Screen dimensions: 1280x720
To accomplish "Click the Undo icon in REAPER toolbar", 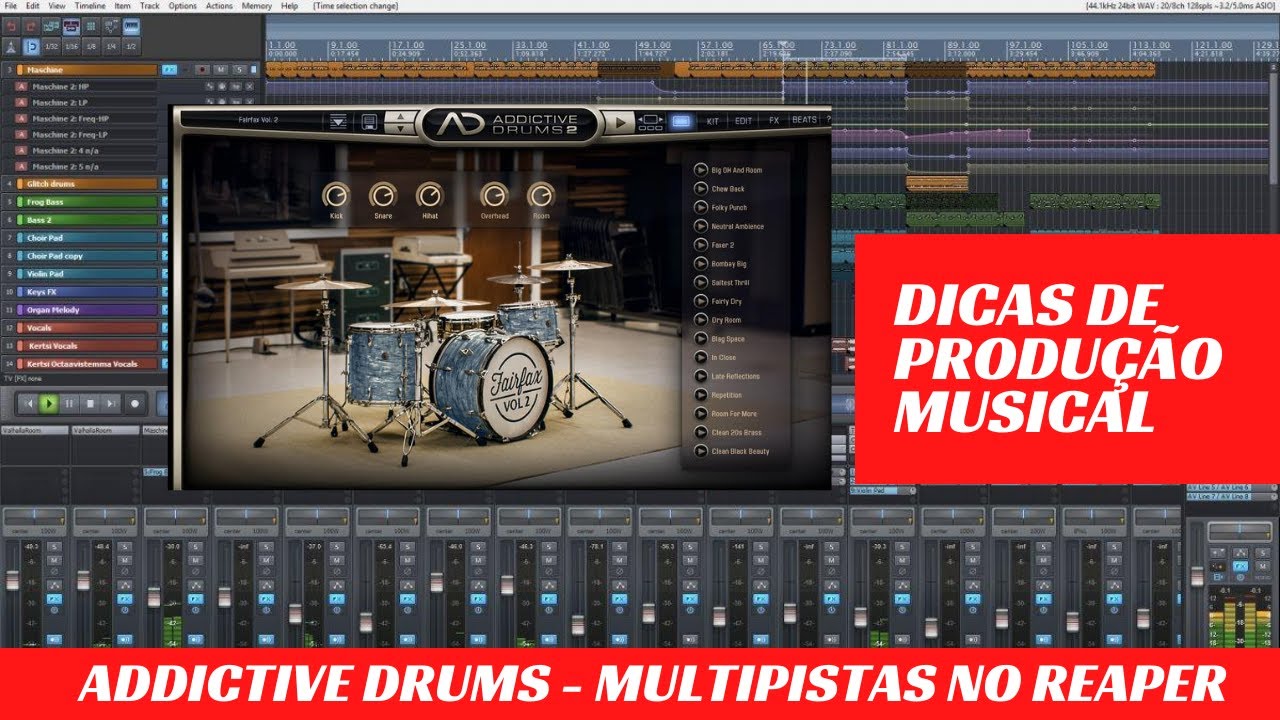I will 11,26.
